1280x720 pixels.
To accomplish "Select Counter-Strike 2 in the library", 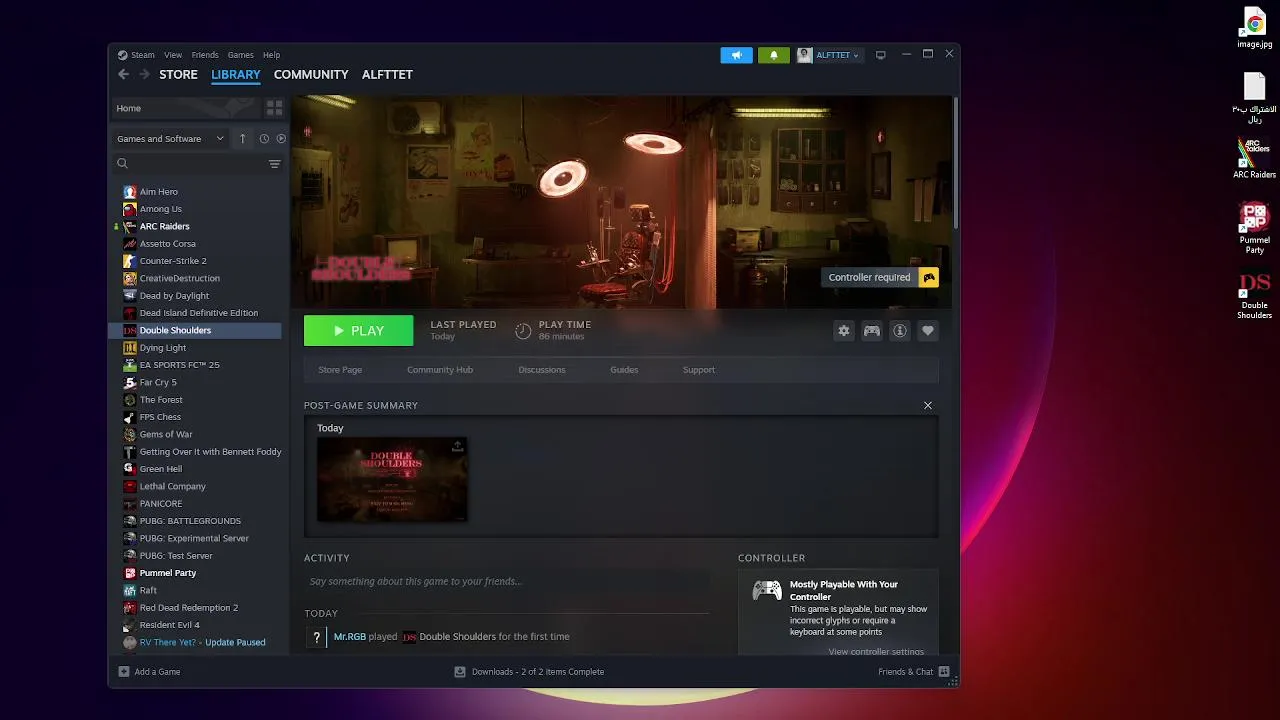I will [x=173, y=261].
